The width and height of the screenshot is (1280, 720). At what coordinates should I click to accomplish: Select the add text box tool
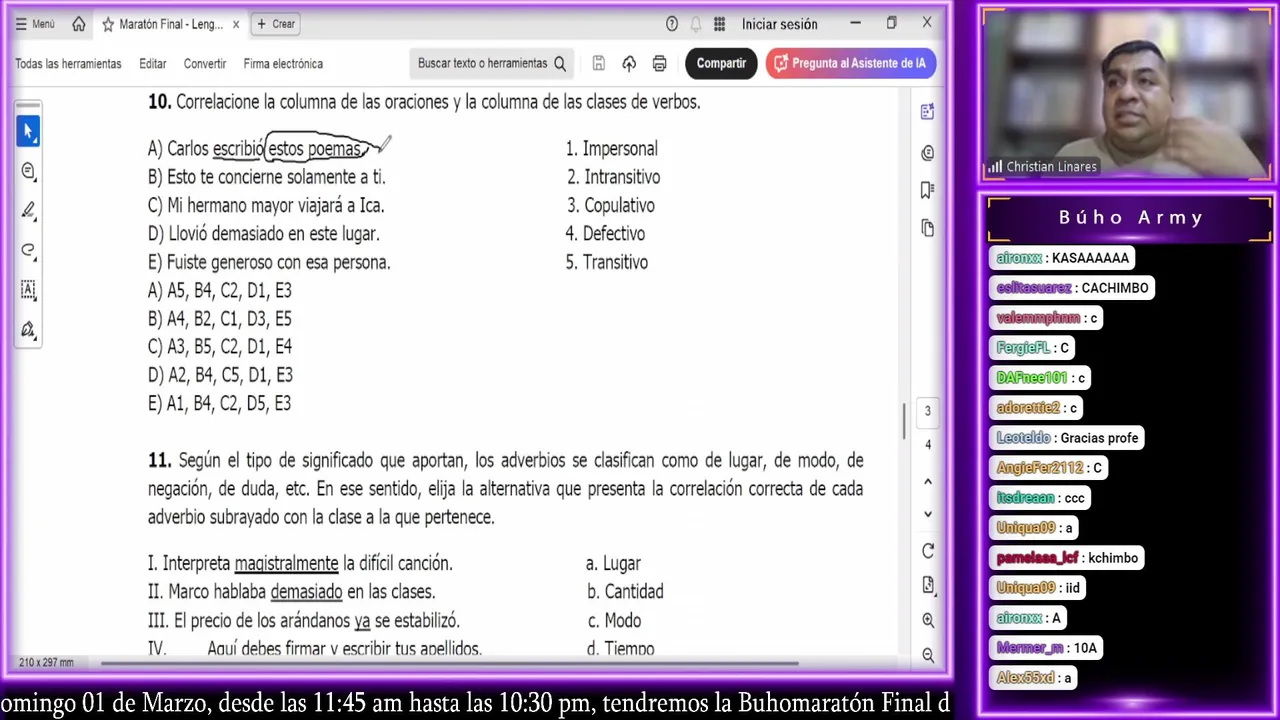coord(28,290)
